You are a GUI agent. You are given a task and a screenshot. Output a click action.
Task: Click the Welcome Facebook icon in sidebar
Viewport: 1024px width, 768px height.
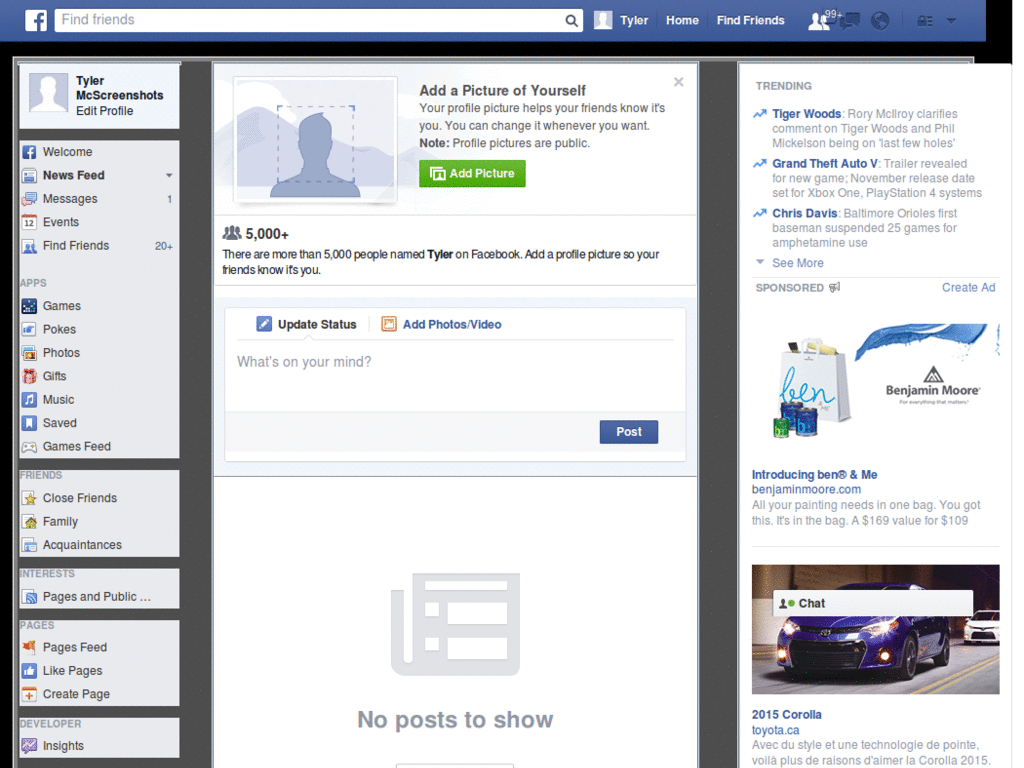coord(29,152)
